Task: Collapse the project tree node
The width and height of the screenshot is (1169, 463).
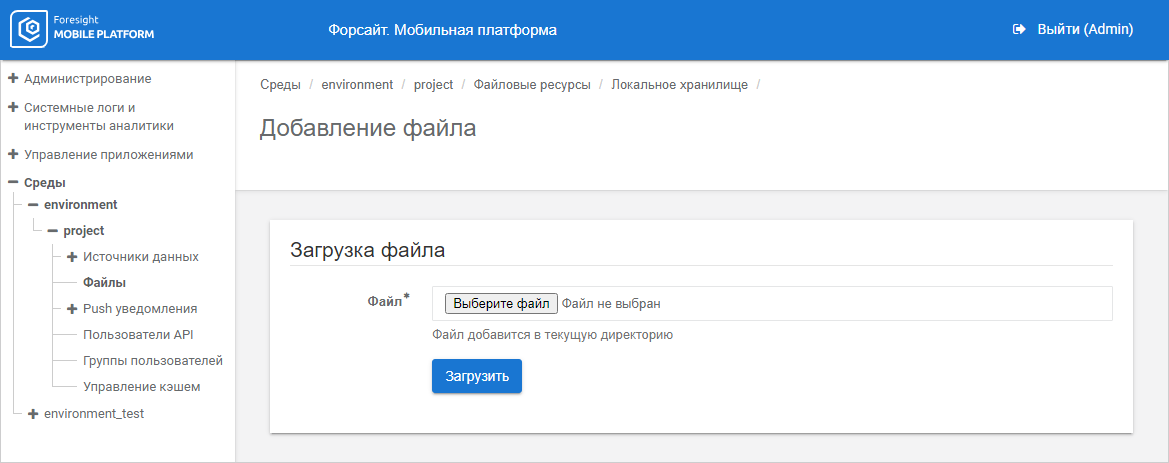Action: pos(53,231)
